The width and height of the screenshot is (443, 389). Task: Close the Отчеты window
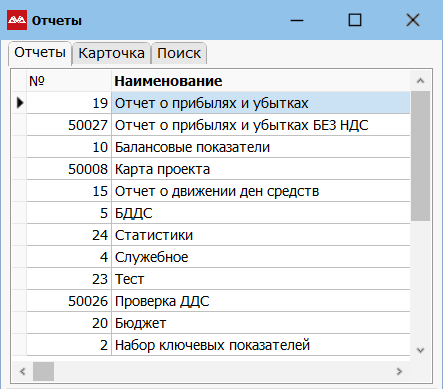413,20
